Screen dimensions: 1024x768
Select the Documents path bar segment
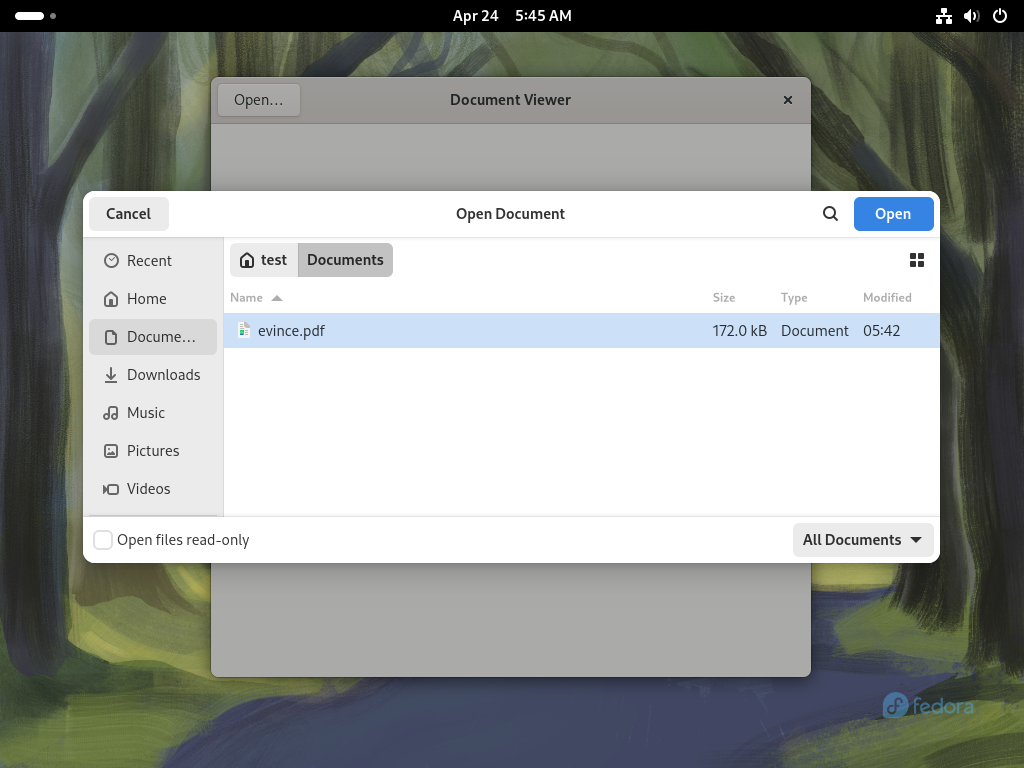(x=345, y=260)
